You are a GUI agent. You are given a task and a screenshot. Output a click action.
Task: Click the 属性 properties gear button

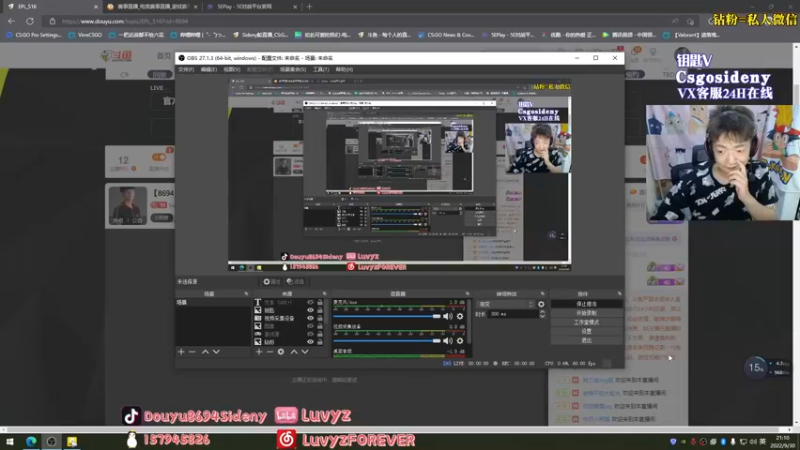(272, 282)
